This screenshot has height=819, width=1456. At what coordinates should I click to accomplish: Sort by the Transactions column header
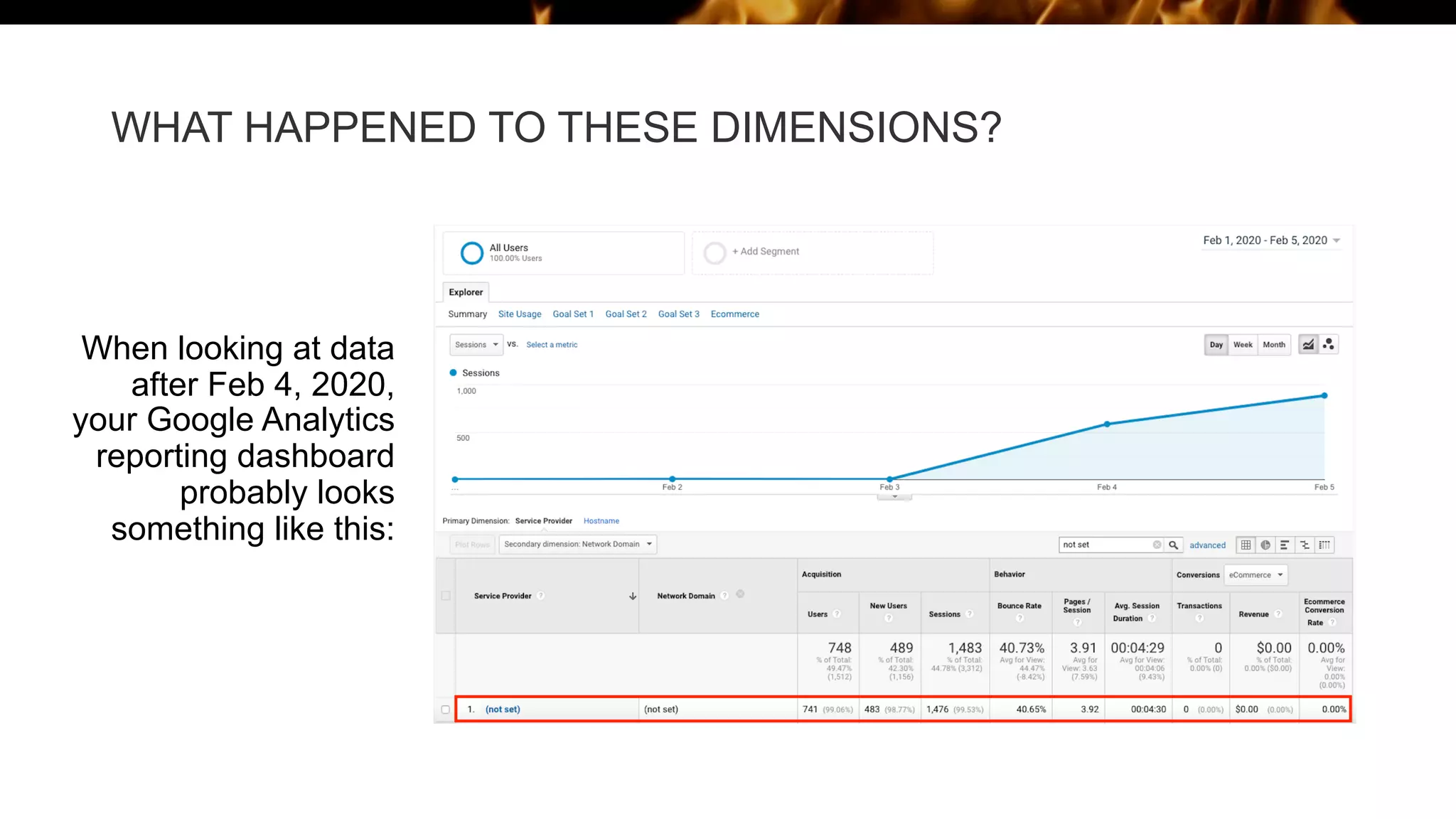(x=1199, y=606)
